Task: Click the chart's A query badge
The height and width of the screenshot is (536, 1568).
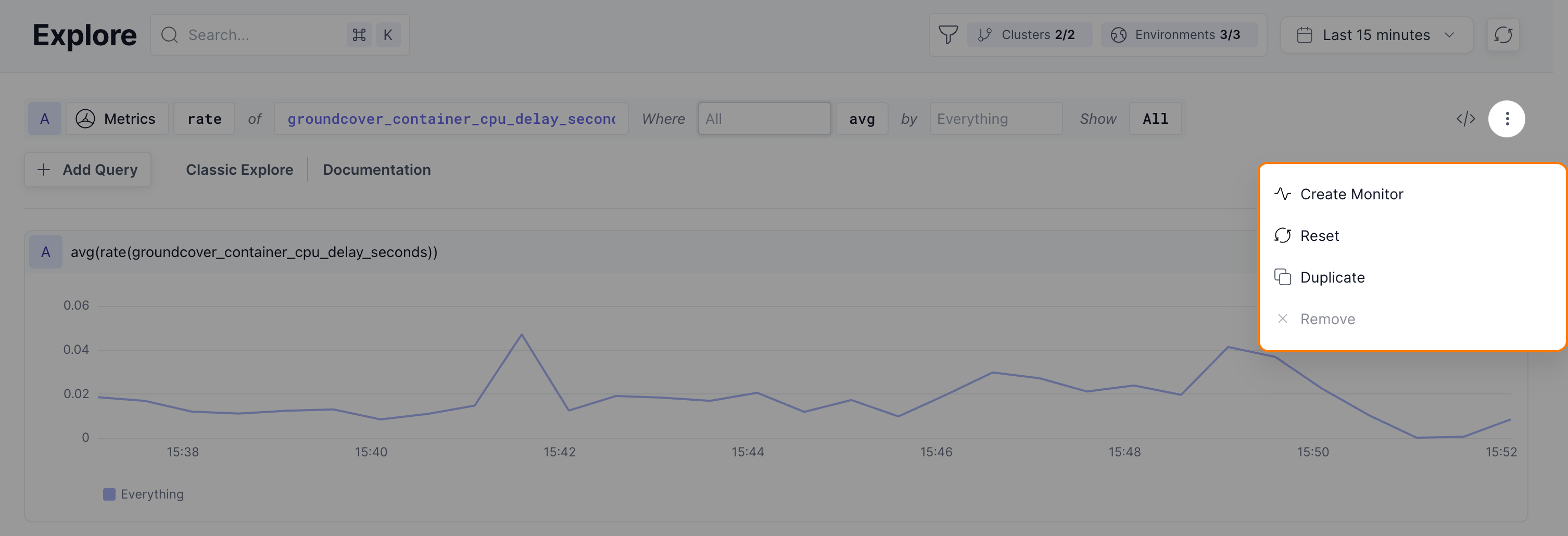Action: point(46,252)
